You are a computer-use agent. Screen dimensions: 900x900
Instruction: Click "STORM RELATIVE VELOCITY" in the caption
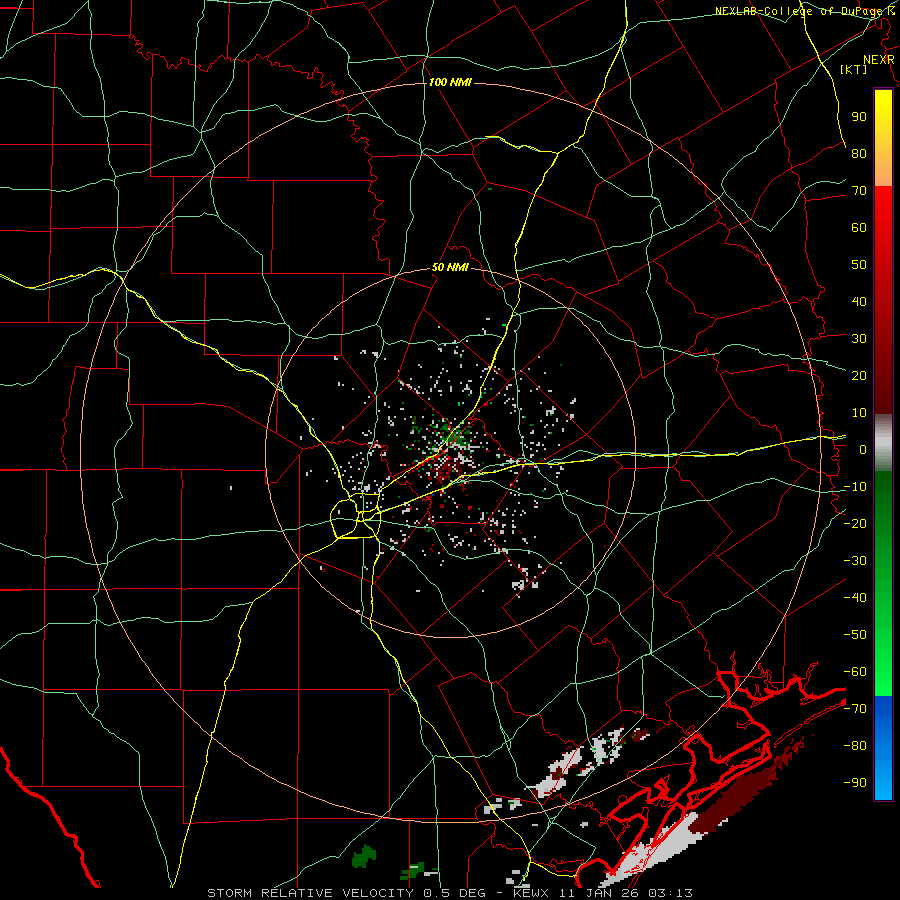(309, 893)
